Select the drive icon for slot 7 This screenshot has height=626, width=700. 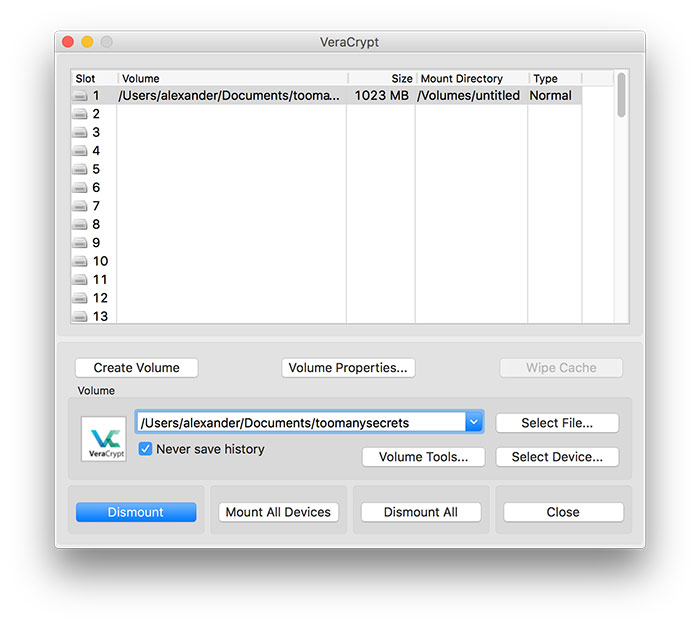click(80, 206)
